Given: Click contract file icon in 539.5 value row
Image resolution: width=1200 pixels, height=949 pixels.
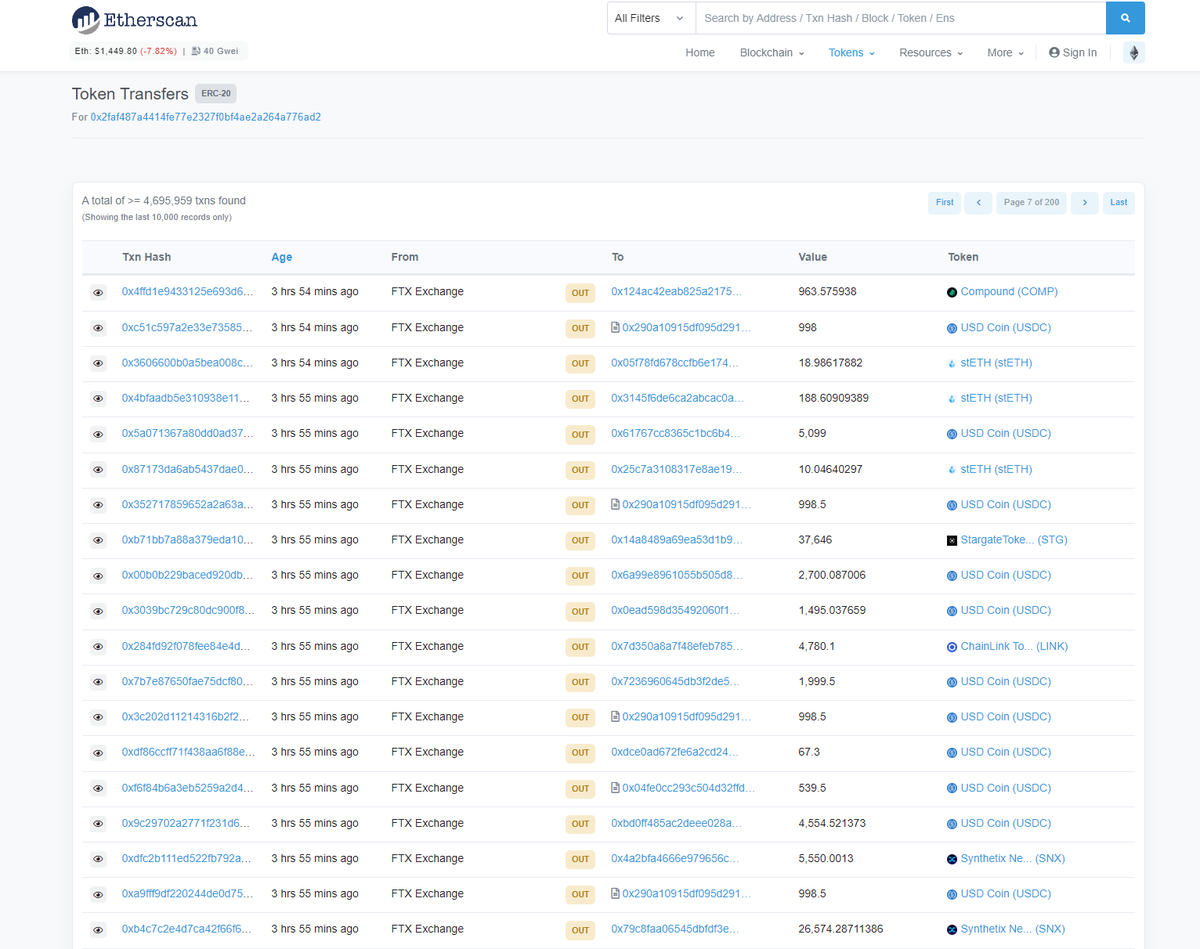Looking at the screenshot, I should [x=616, y=788].
